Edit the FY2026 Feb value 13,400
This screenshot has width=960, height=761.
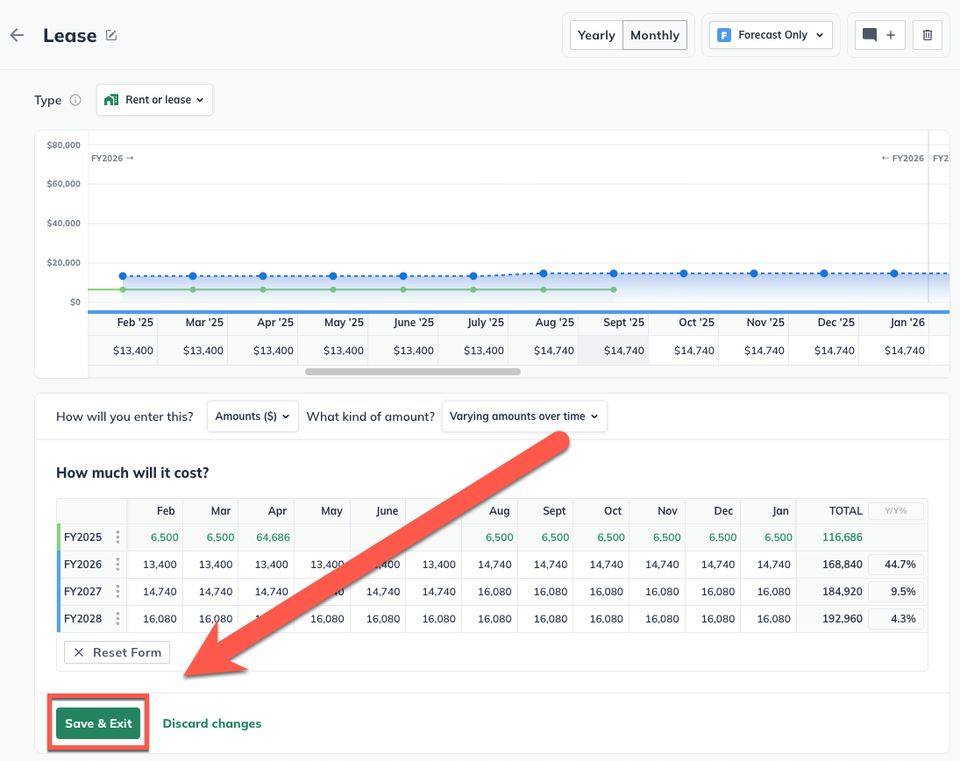pos(155,564)
